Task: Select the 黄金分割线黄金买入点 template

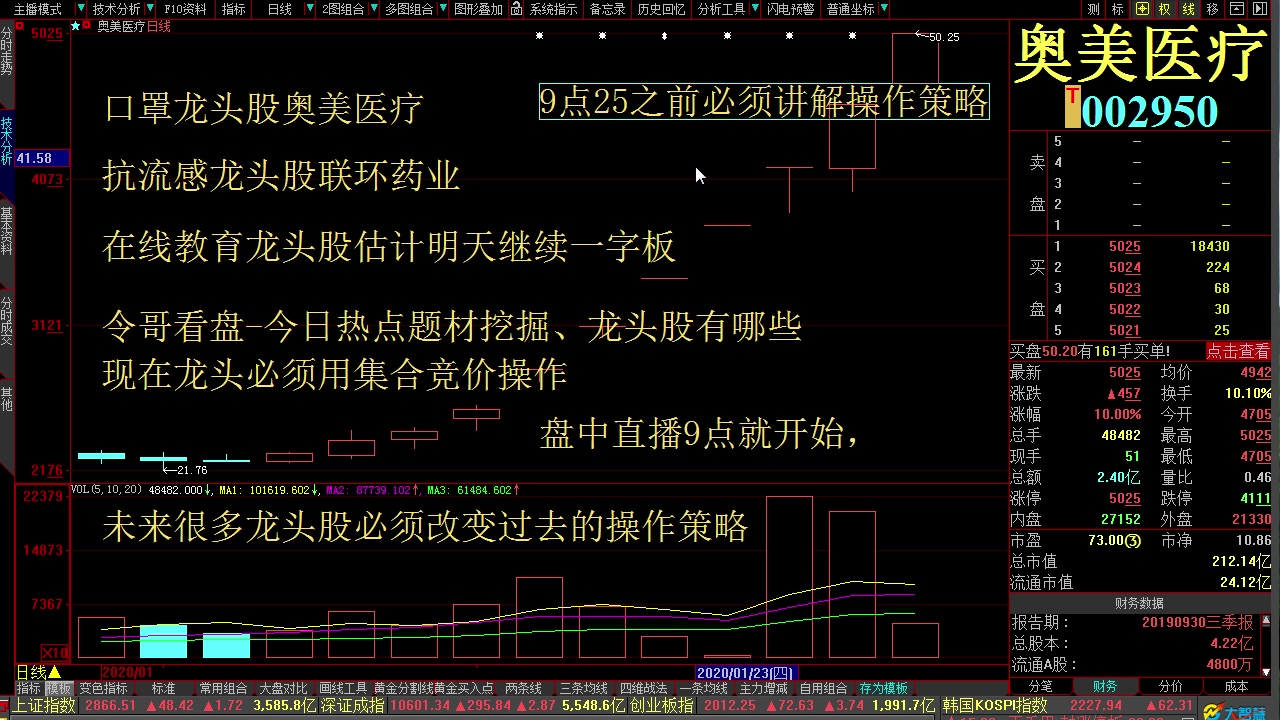Action: point(433,688)
